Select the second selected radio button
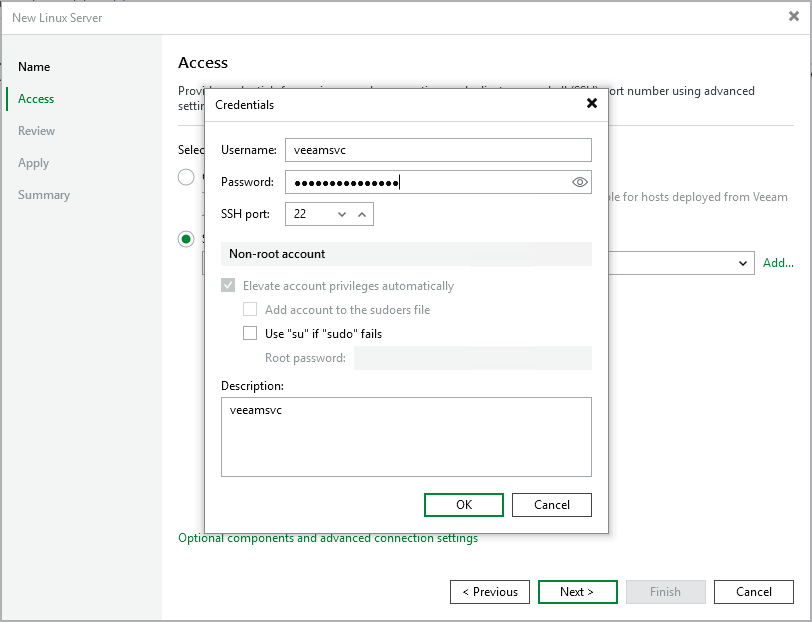Viewport: 812px width, 622px height. tap(186, 239)
